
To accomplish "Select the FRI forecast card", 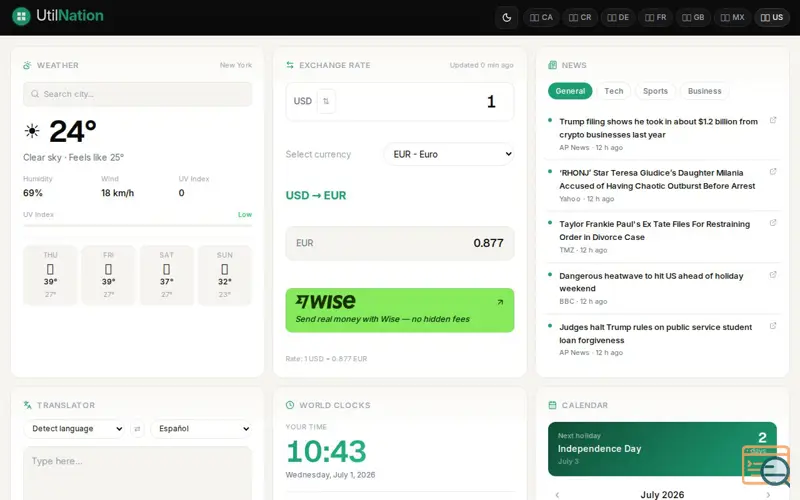I will click(108, 275).
